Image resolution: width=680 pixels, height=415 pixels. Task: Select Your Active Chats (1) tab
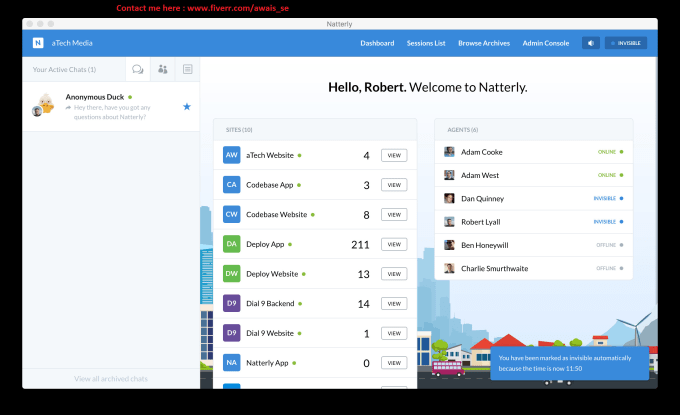64,69
